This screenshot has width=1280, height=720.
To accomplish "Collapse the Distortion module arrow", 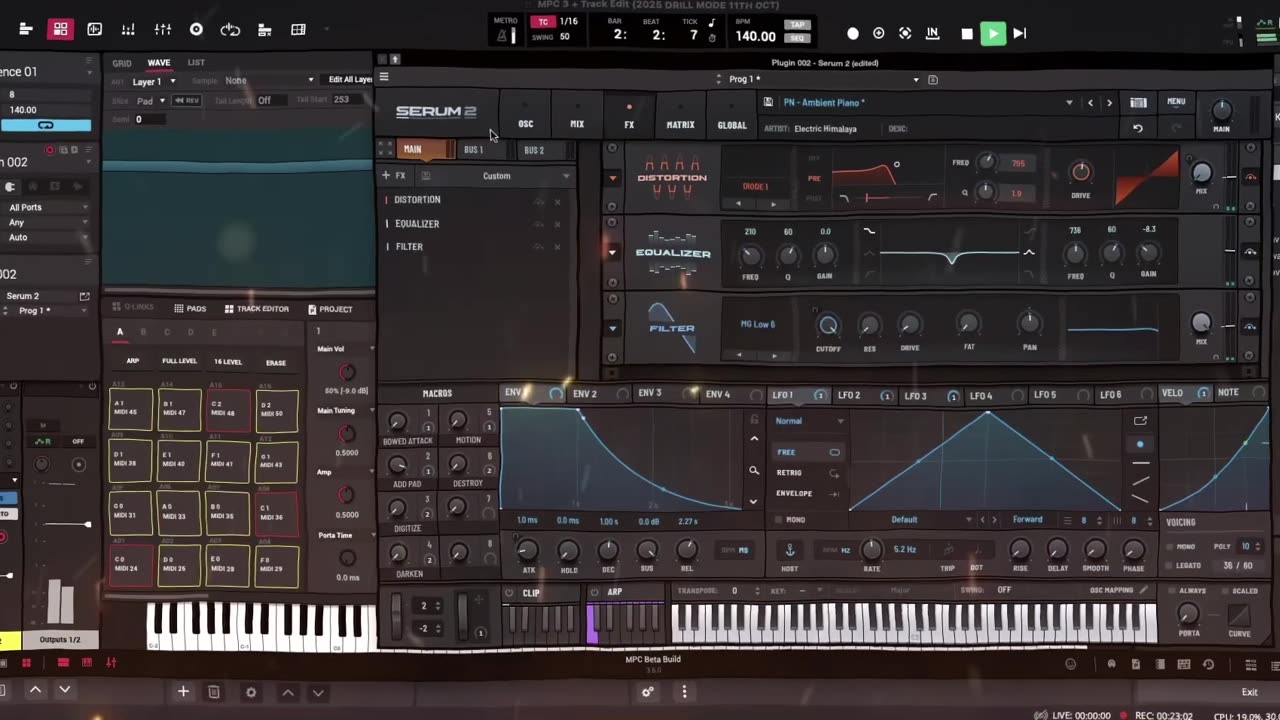I will pyautogui.click(x=613, y=178).
